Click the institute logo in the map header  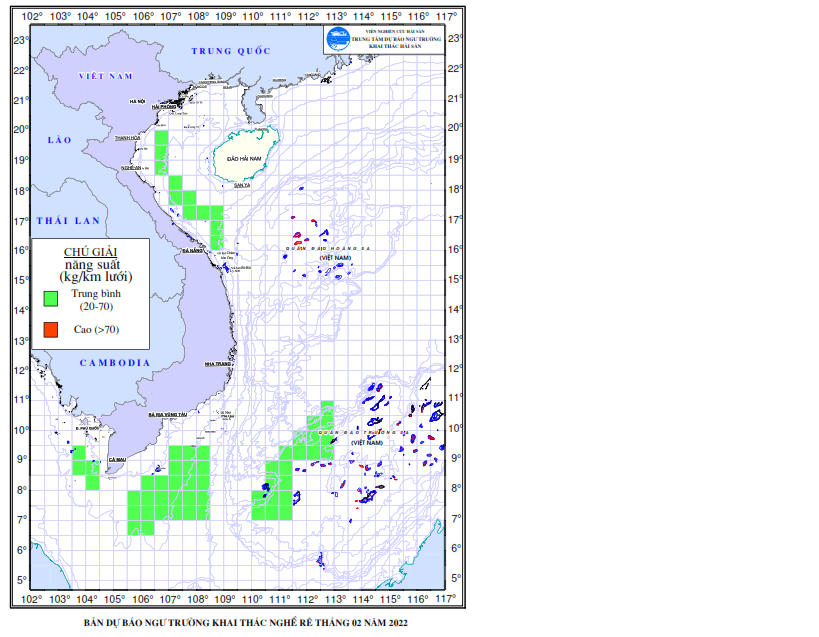(338, 39)
